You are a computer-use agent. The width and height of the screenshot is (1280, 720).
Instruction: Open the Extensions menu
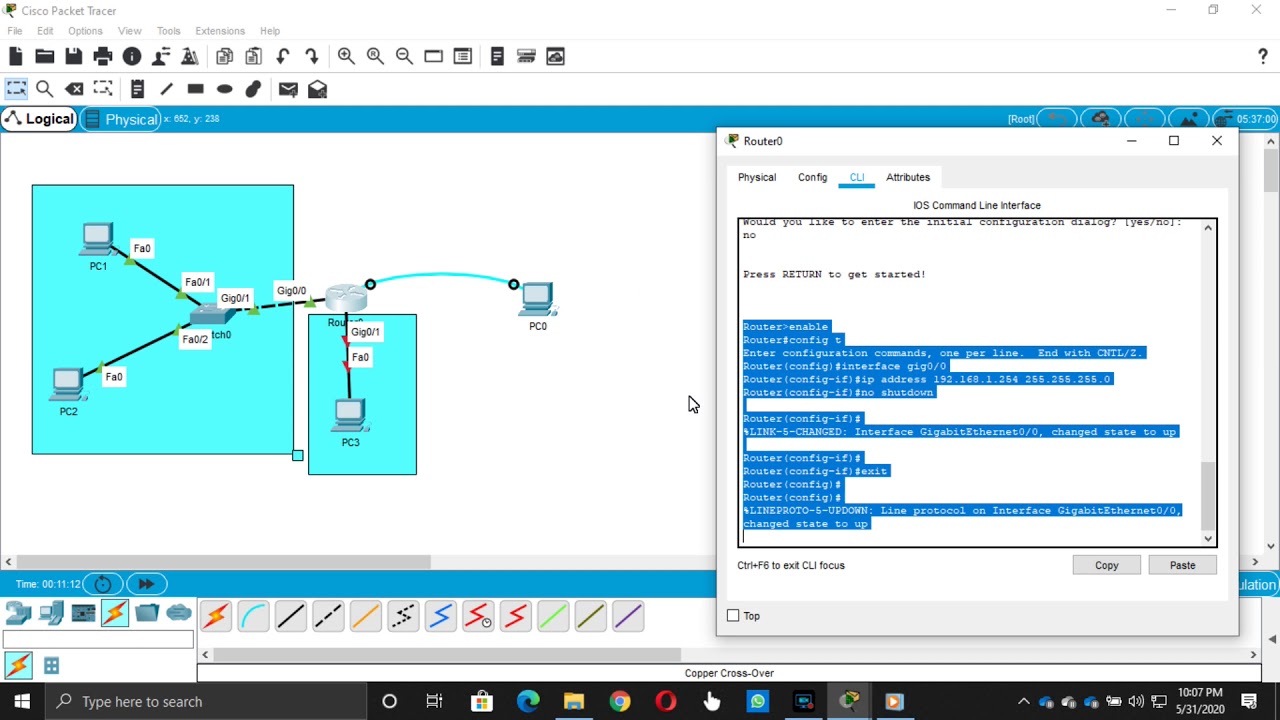pos(220,31)
